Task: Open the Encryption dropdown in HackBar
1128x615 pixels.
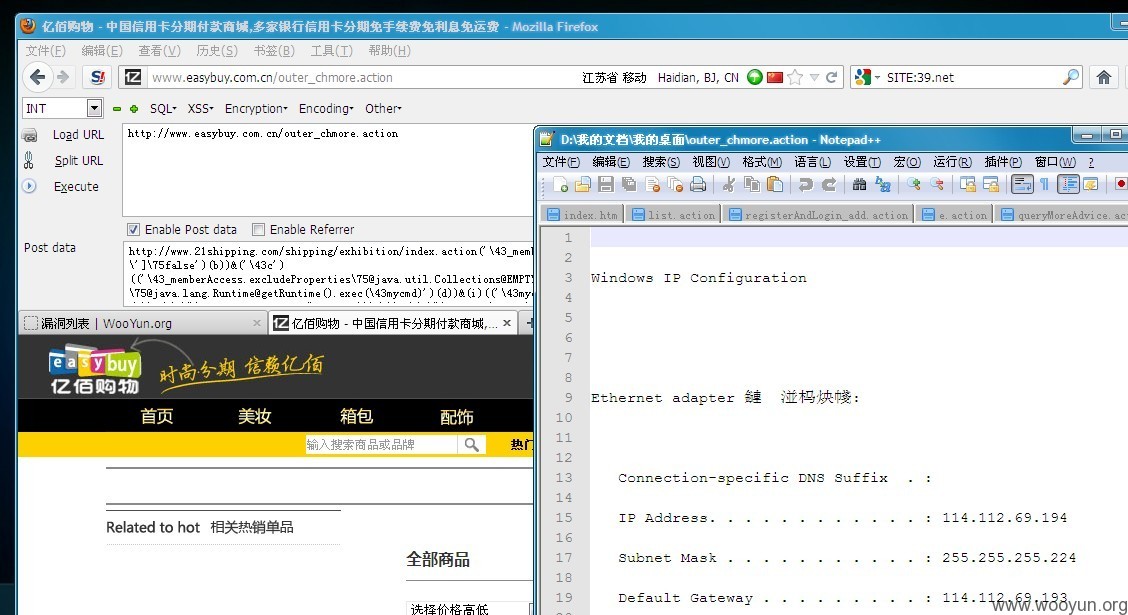Action: tap(256, 109)
